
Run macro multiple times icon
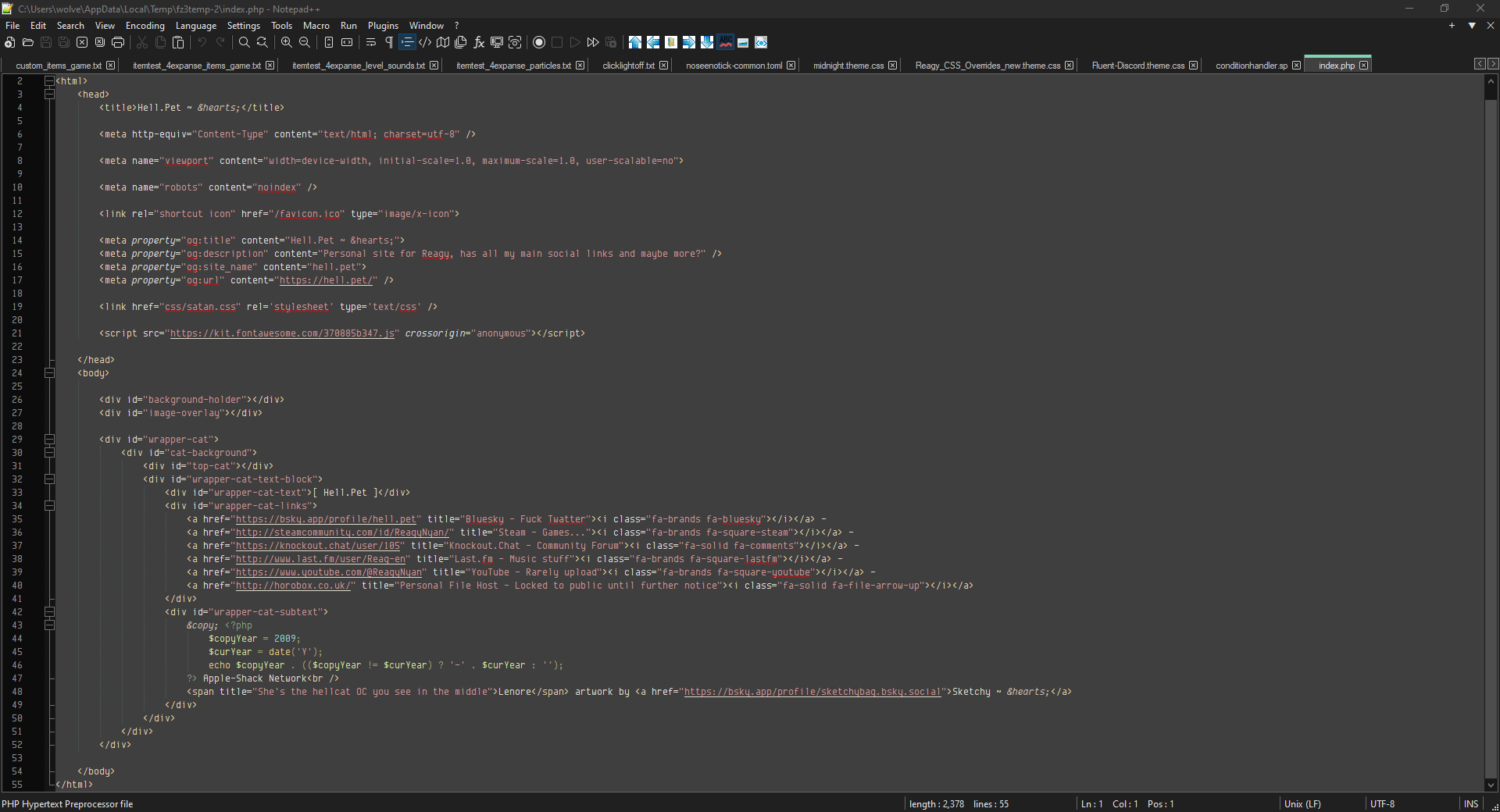pos(593,42)
